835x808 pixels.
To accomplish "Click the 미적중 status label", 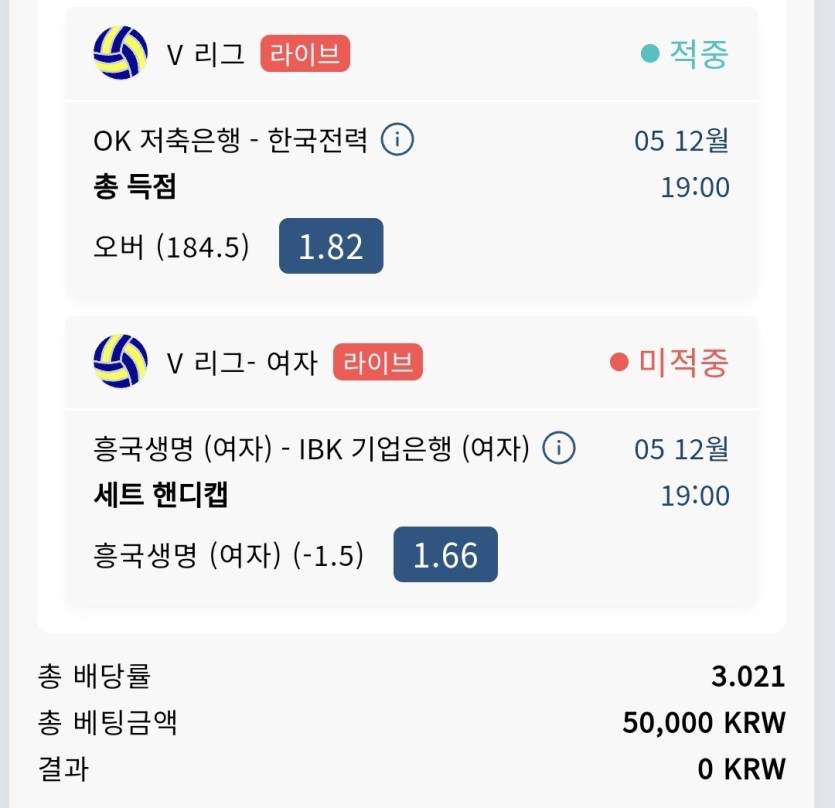I will tap(684, 362).
